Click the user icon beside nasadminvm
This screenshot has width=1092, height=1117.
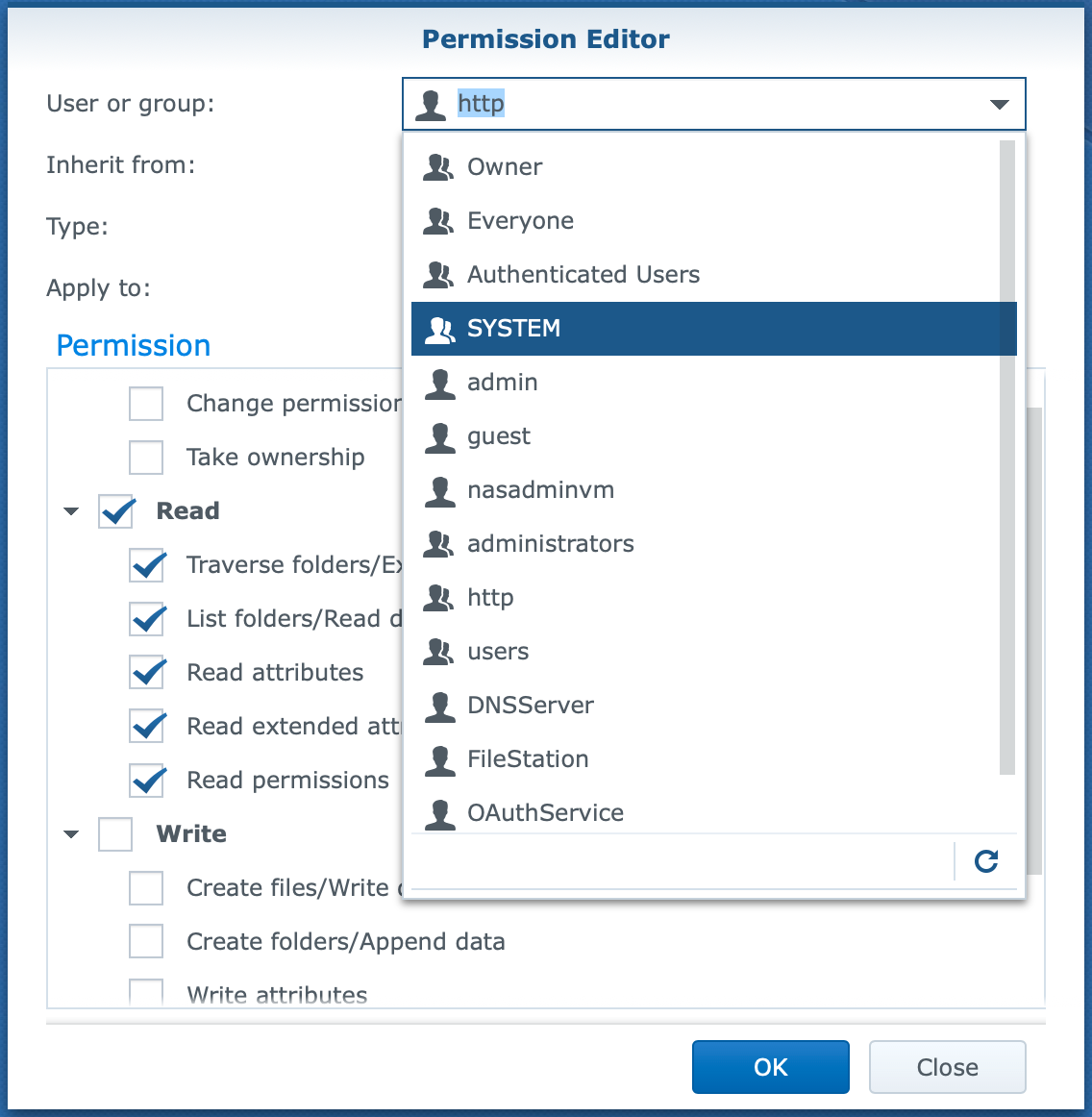click(x=439, y=491)
